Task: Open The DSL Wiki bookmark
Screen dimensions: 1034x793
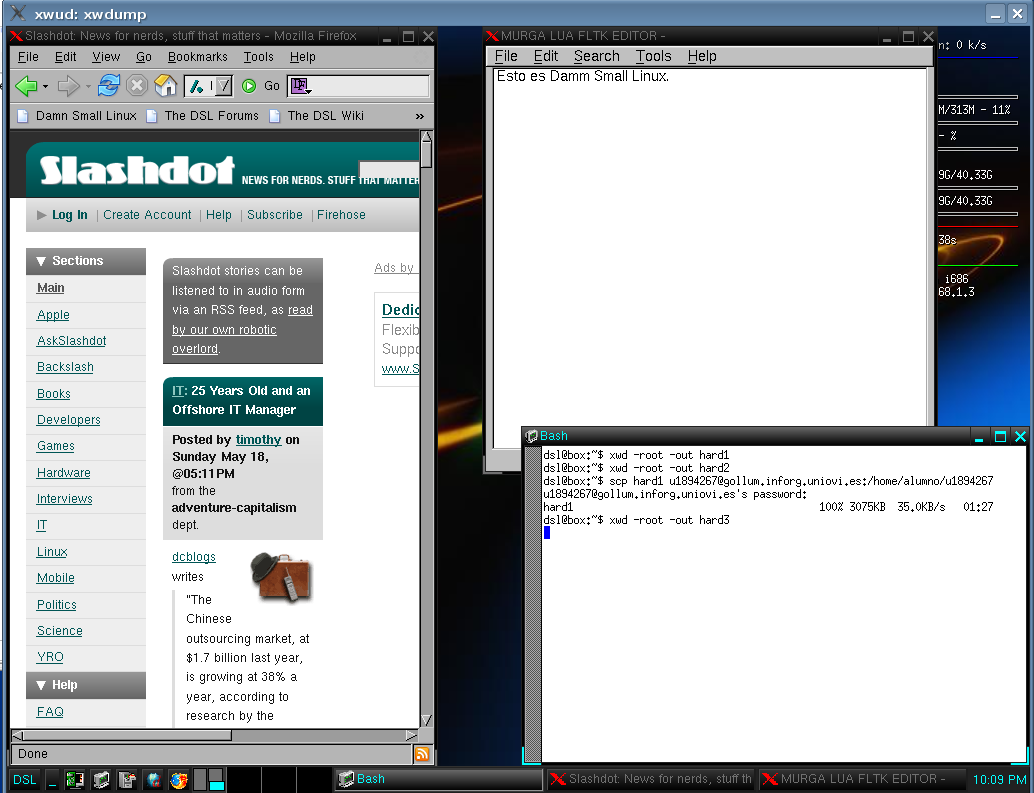Action: click(317, 116)
